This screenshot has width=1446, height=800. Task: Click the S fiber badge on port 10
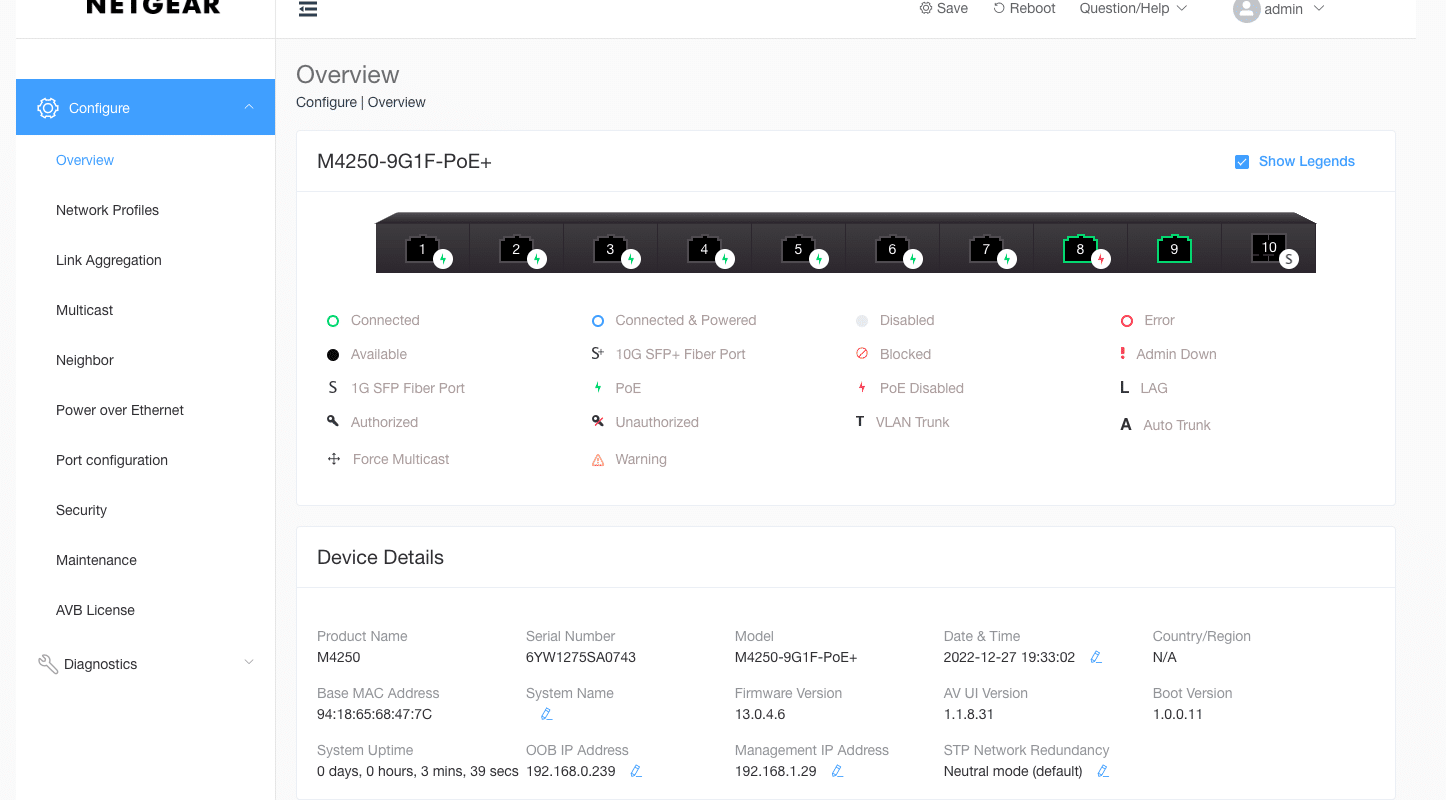pyautogui.click(x=1289, y=259)
